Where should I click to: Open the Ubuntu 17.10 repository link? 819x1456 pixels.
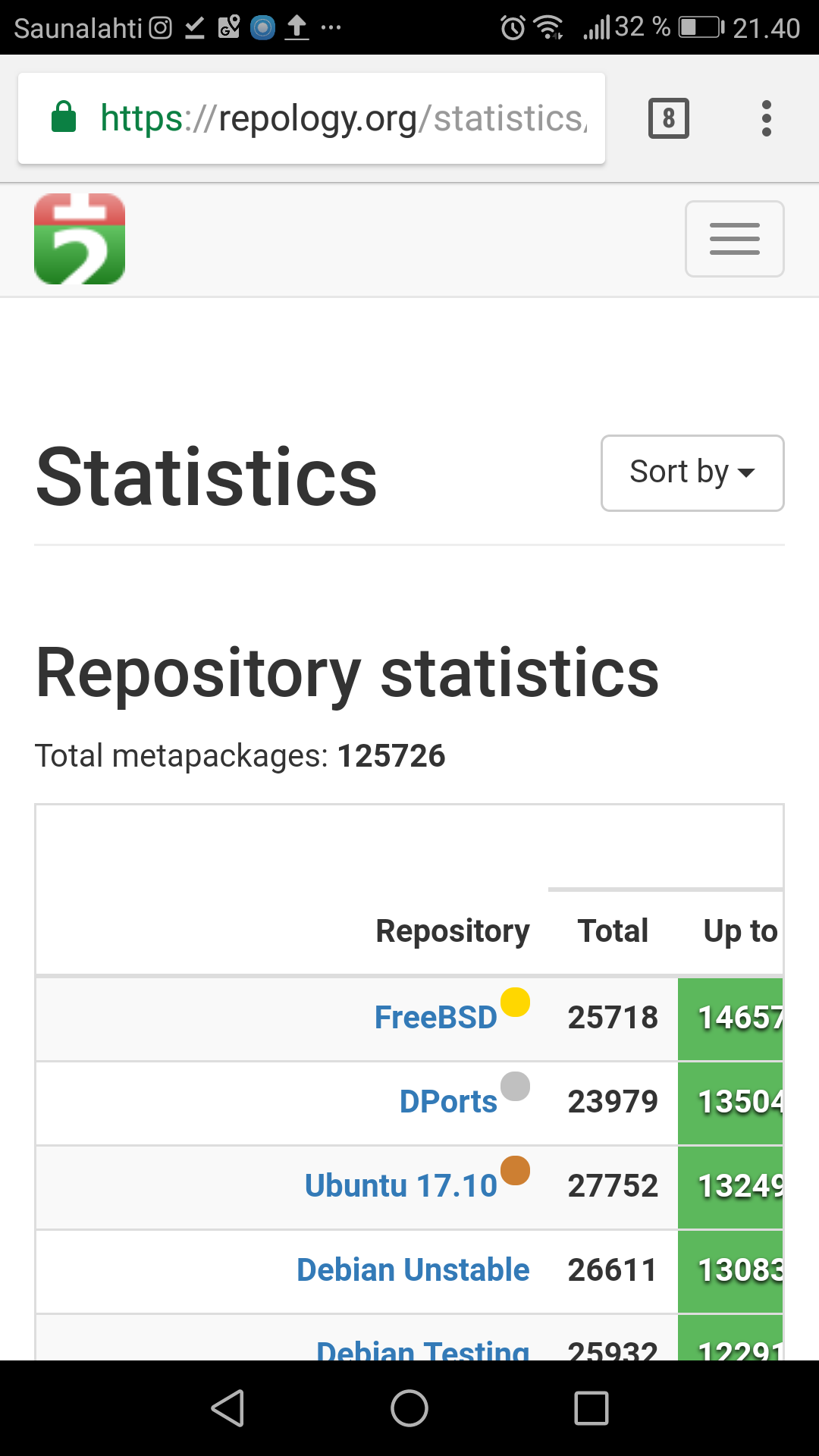400,1186
